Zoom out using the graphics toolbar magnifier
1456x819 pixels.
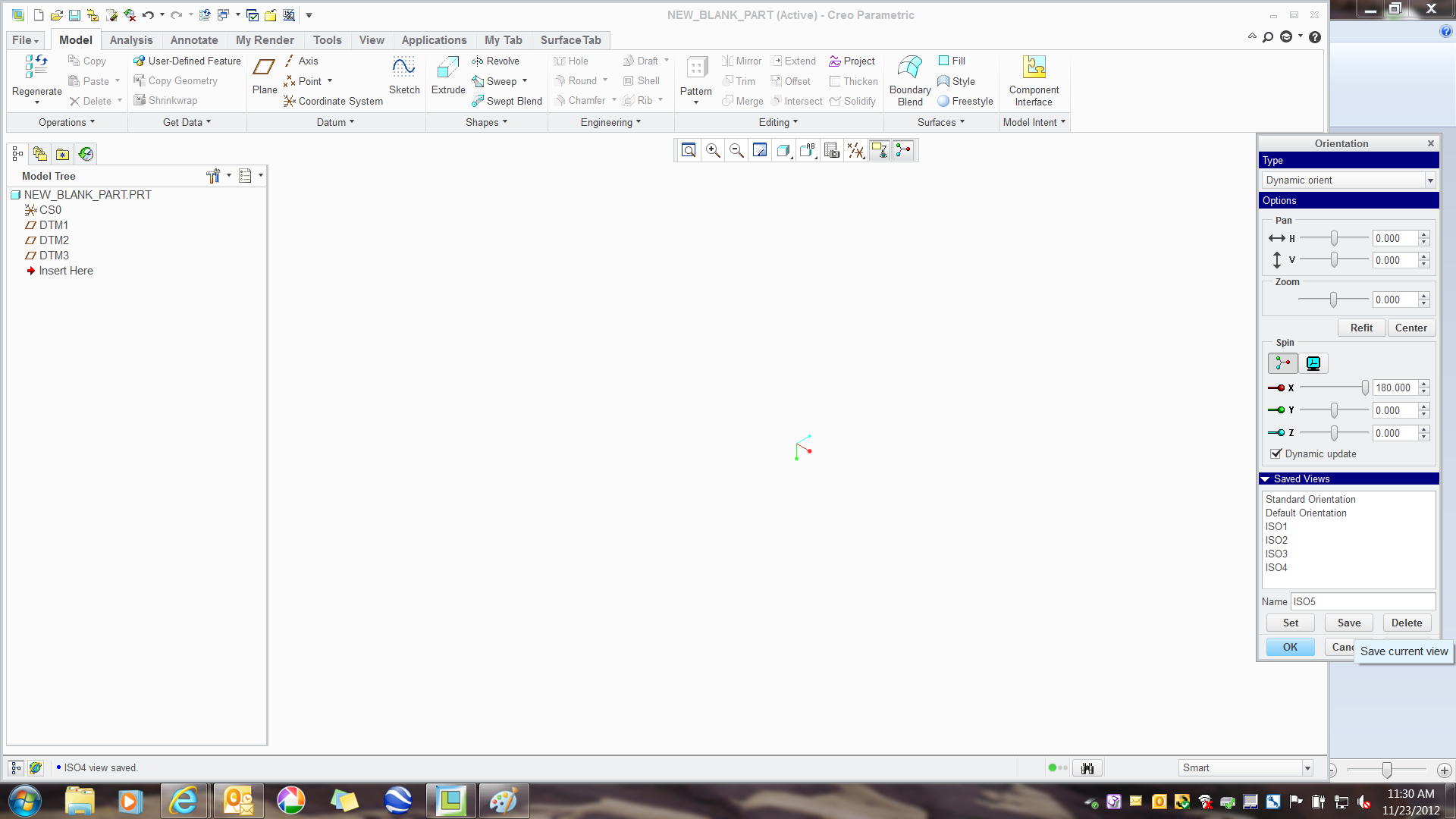click(x=736, y=150)
